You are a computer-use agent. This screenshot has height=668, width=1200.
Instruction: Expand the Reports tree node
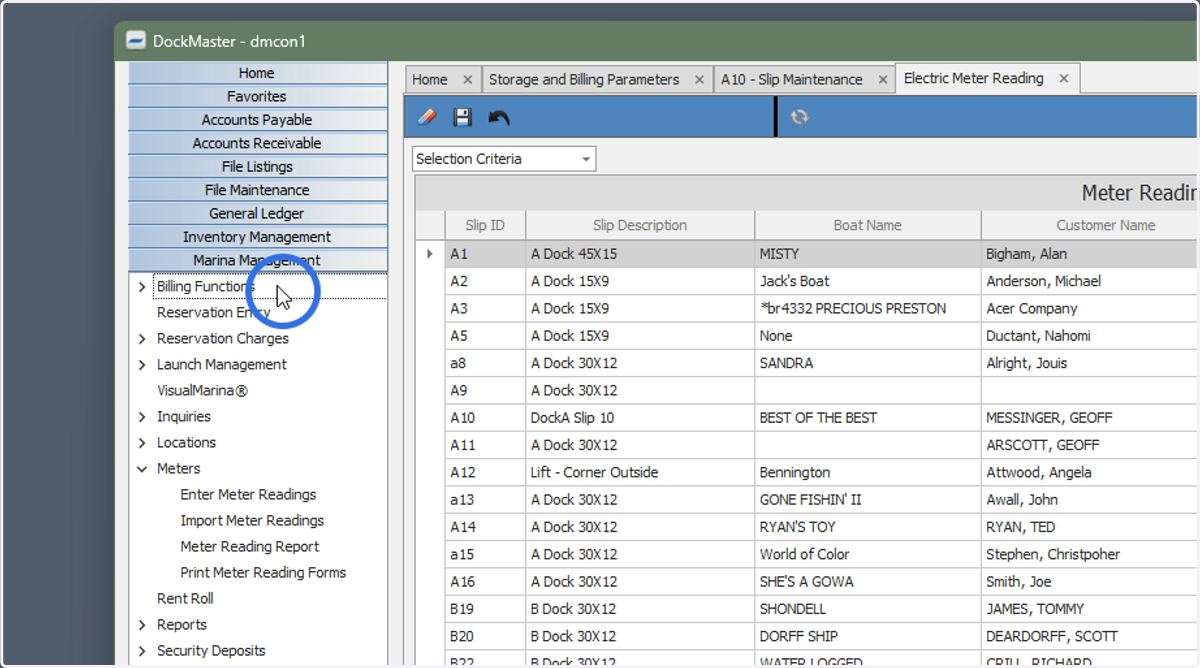pos(142,625)
